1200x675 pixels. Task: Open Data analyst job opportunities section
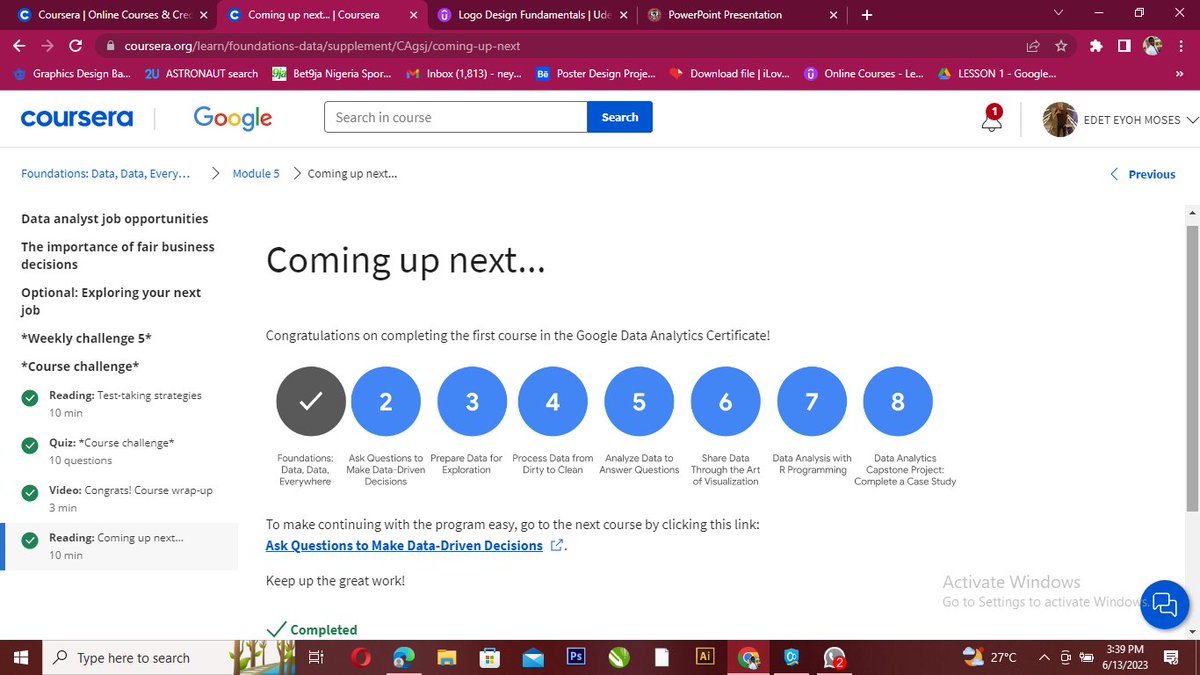pyautogui.click(x=115, y=218)
